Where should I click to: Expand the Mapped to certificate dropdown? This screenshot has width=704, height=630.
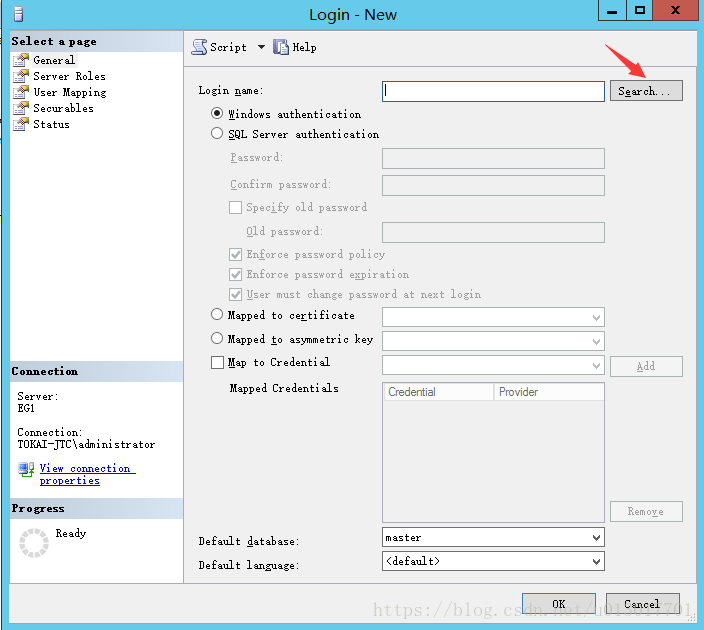pyautogui.click(x=596, y=317)
